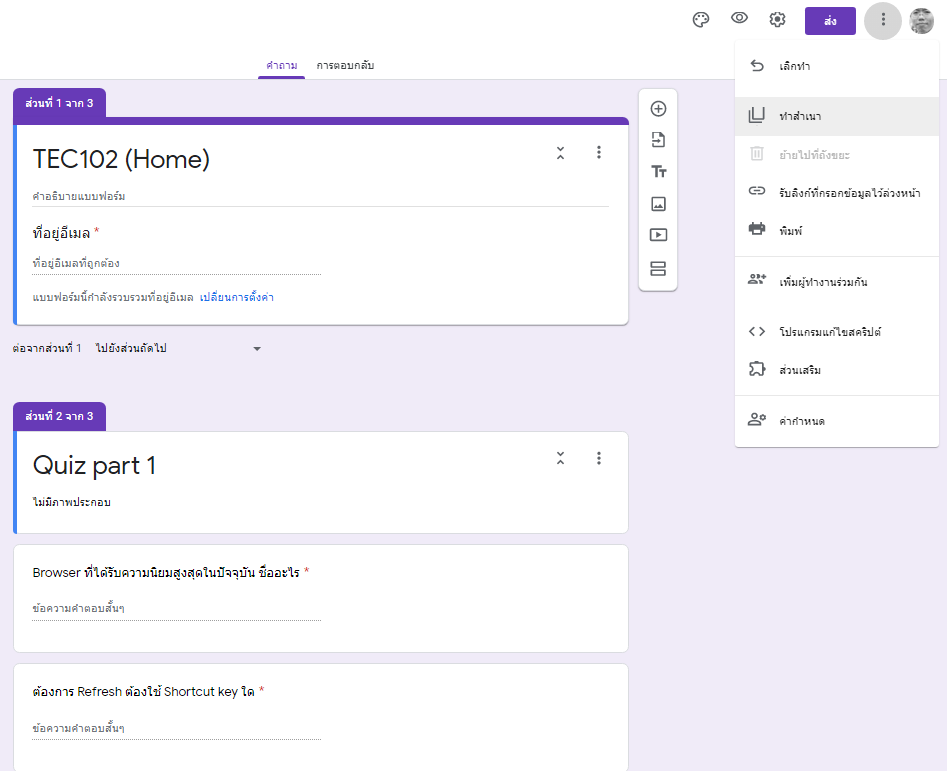Collapse the Quiz part 1 section

pos(561,458)
